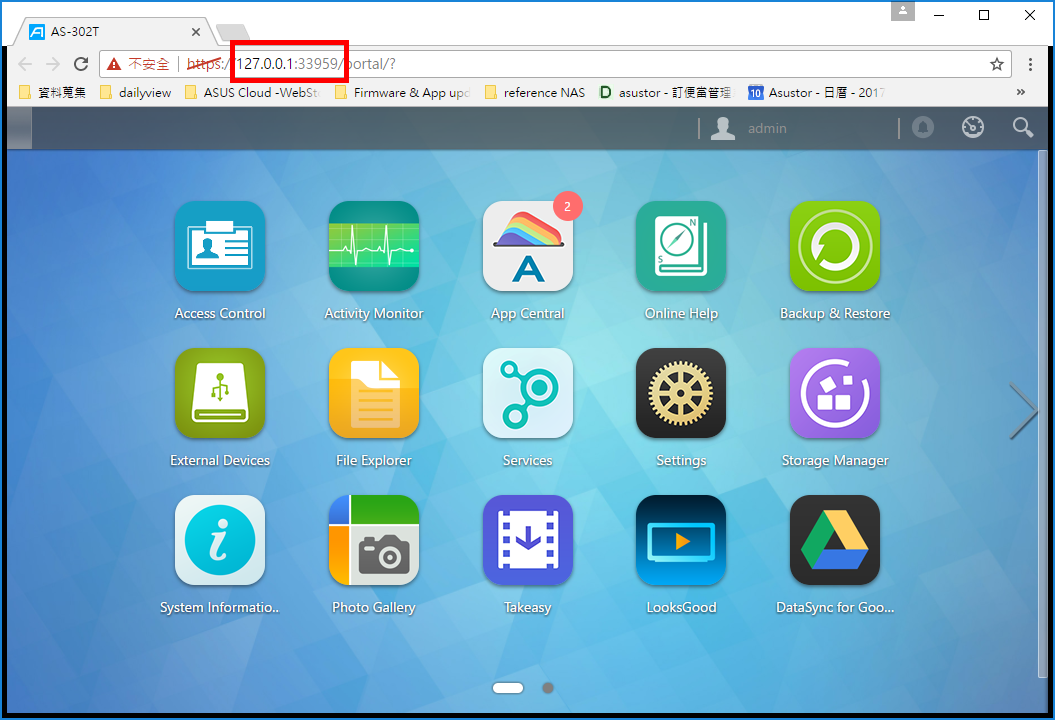Open the Firmware & App bookmark folder

pos(402,92)
